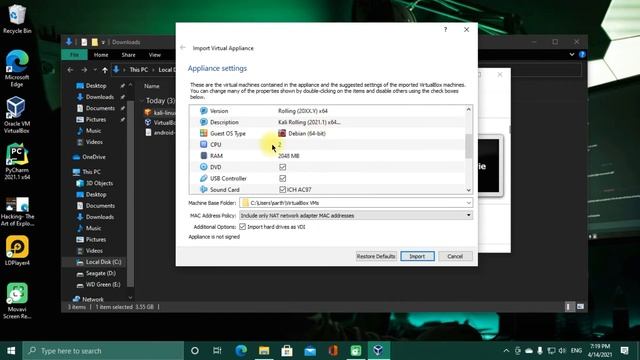This screenshot has width=640, height=360.
Task: Click the Windows Start button
Action: (11, 351)
